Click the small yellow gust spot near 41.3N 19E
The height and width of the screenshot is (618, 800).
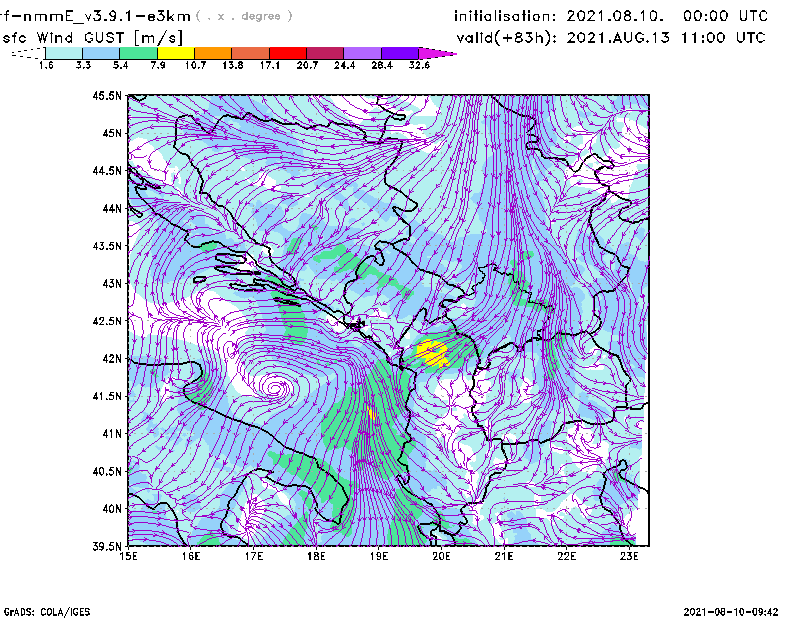coord(372,413)
